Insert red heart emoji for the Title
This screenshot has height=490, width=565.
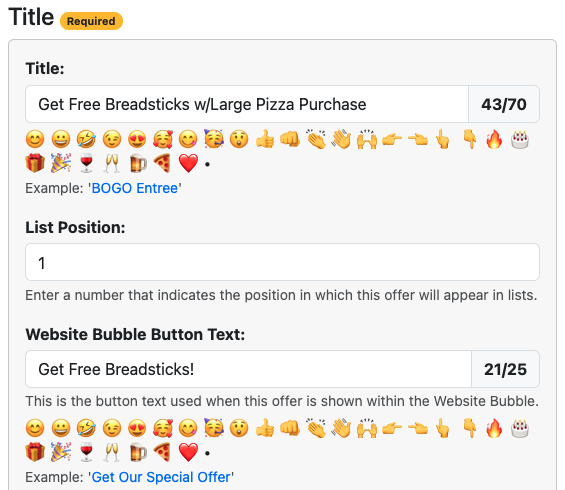click(188, 163)
